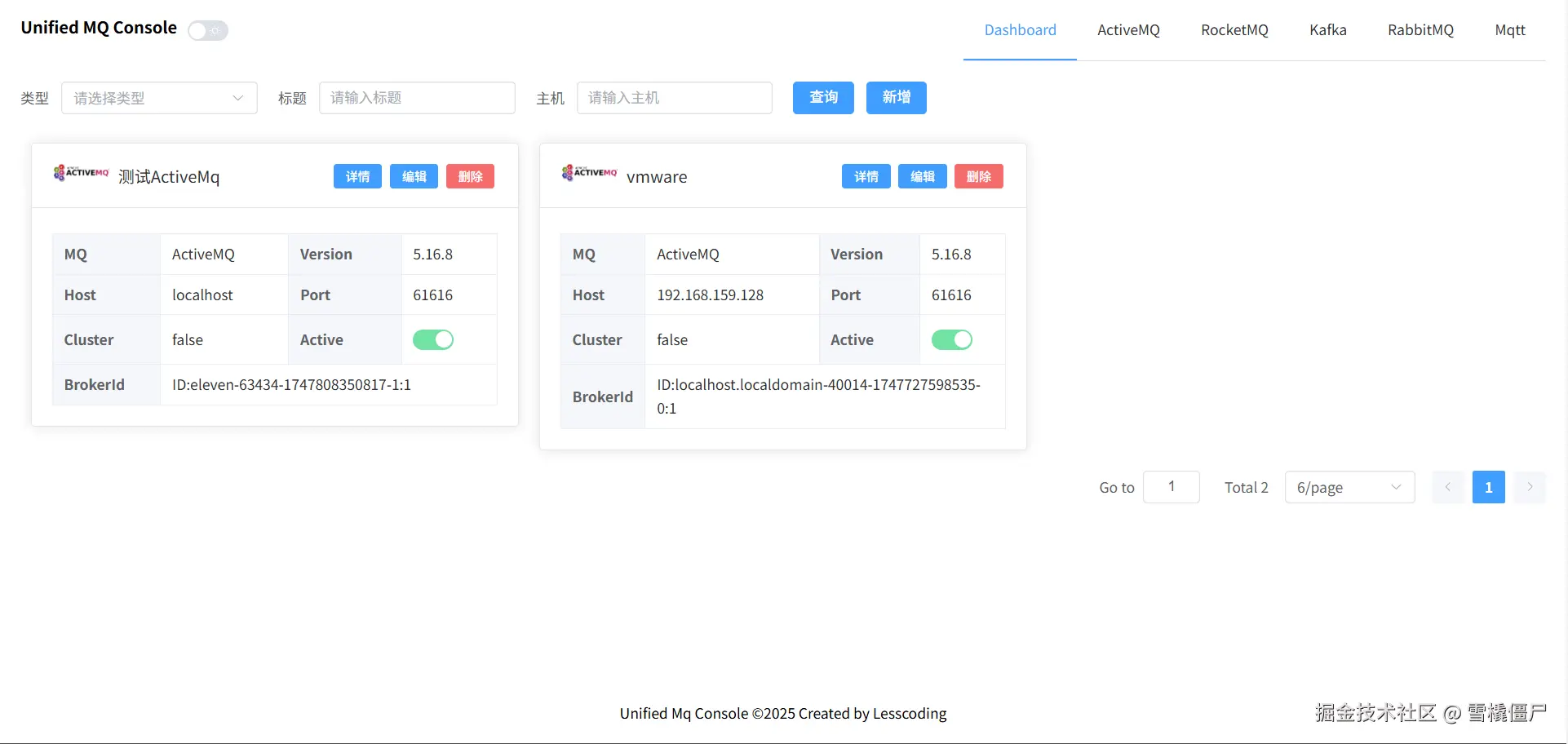Viewport: 1568px width, 744px height.
Task: Click the 192.168.159.128 host value
Action: click(x=711, y=295)
